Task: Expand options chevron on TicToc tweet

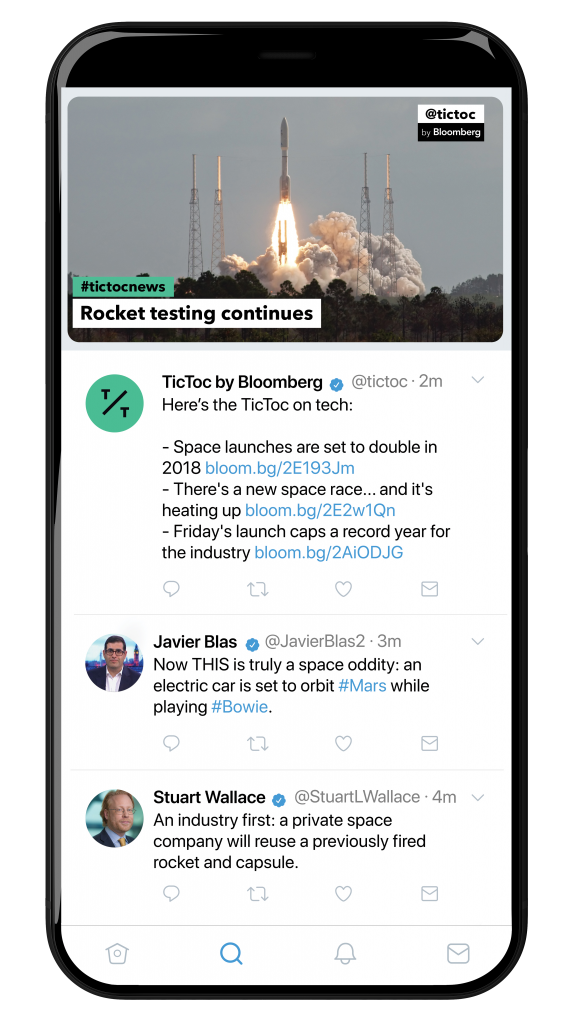Action: (478, 380)
